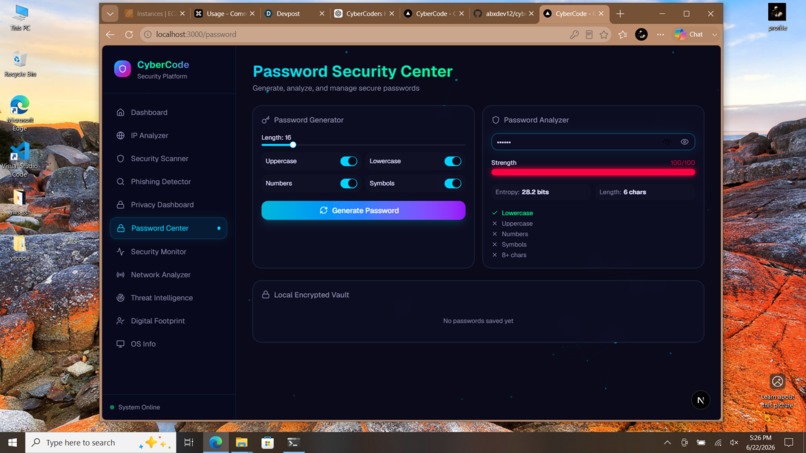Click the CyberCode shield logo icon
806x453 pixels.
coord(122,68)
